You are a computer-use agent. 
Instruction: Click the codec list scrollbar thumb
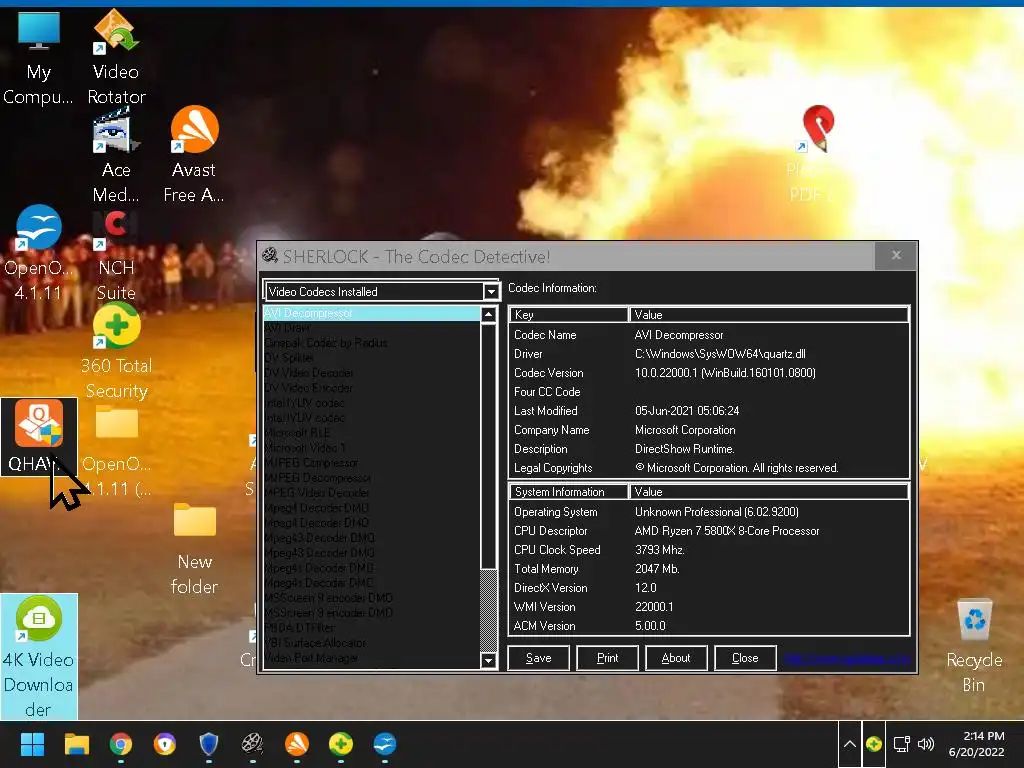(x=488, y=445)
